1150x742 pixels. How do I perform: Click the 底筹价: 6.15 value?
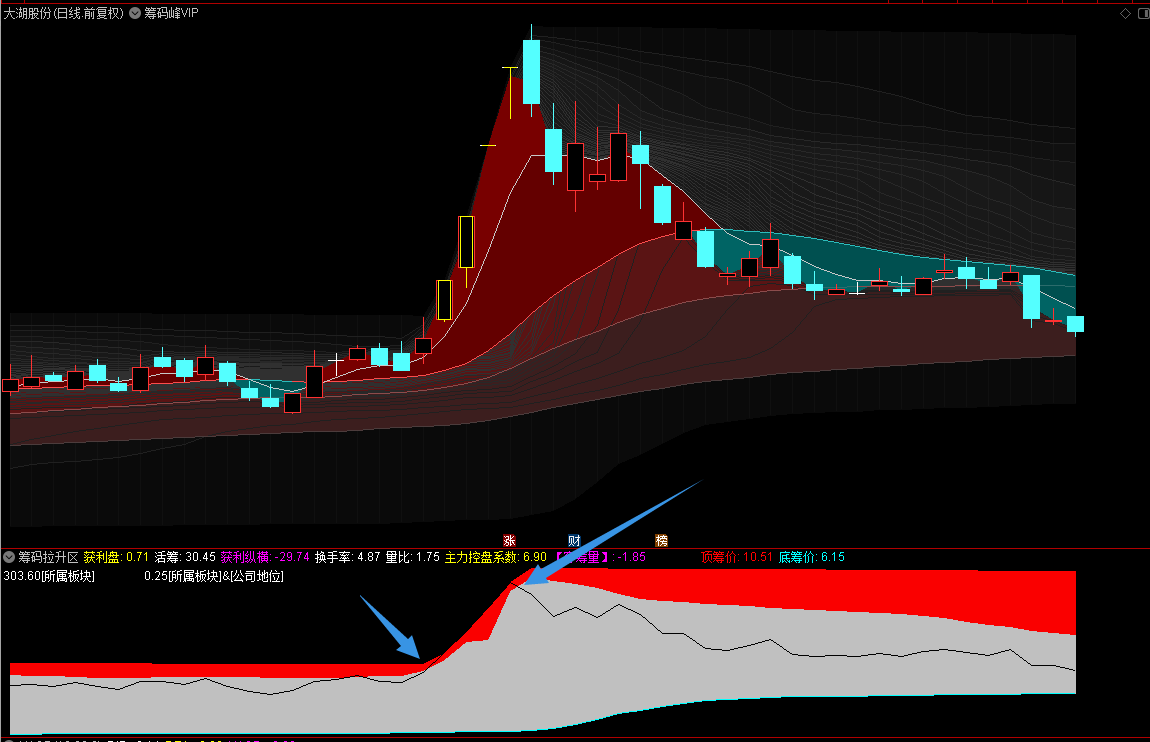point(811,557)
